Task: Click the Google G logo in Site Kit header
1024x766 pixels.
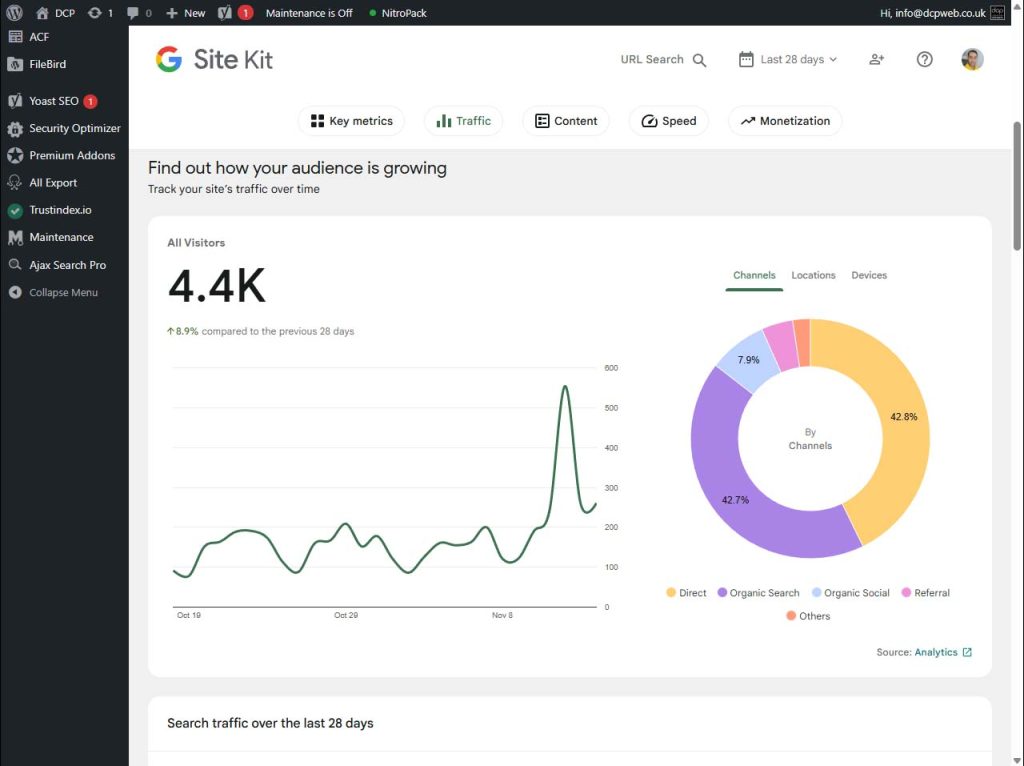Action: (x=168, y=59)
